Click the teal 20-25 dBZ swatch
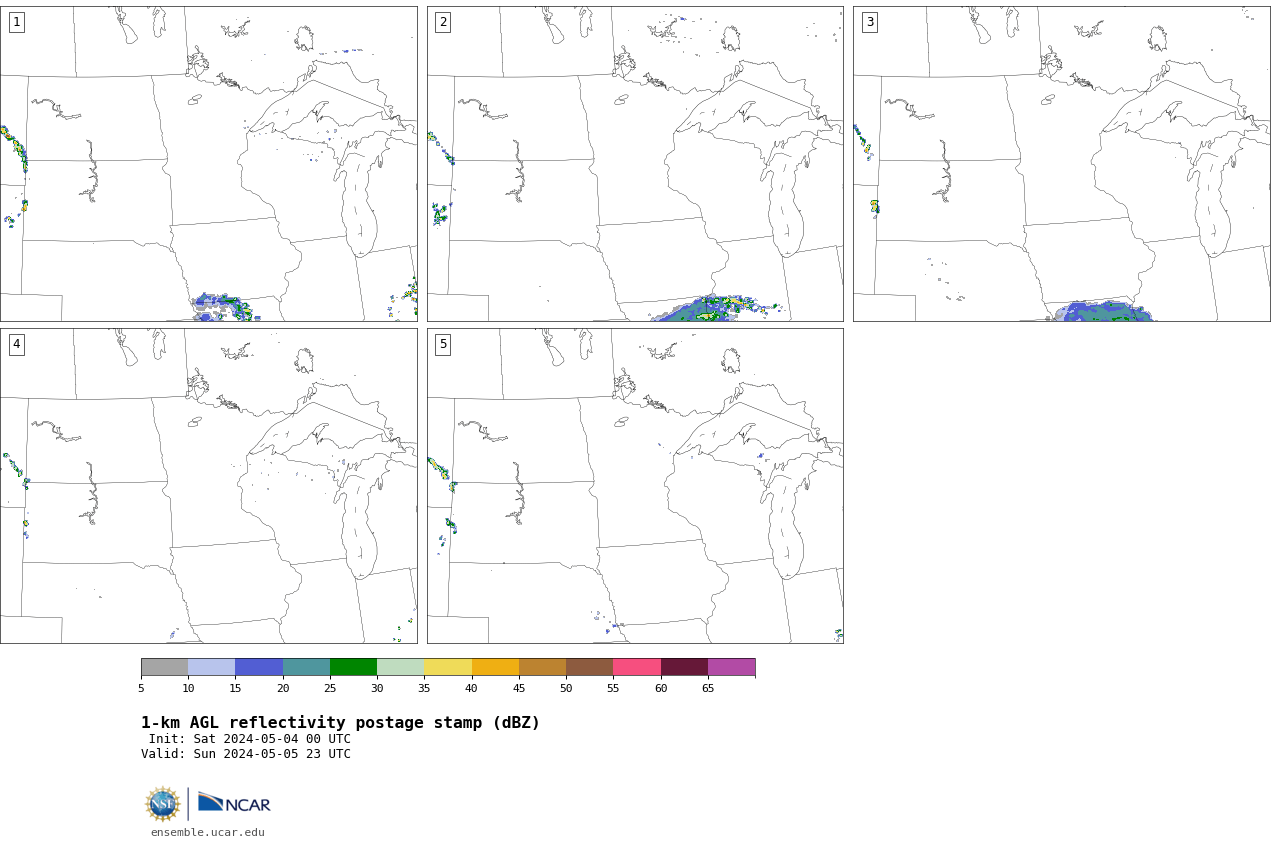This screenshot has height=844, width=1280. (x=306, y=667)
